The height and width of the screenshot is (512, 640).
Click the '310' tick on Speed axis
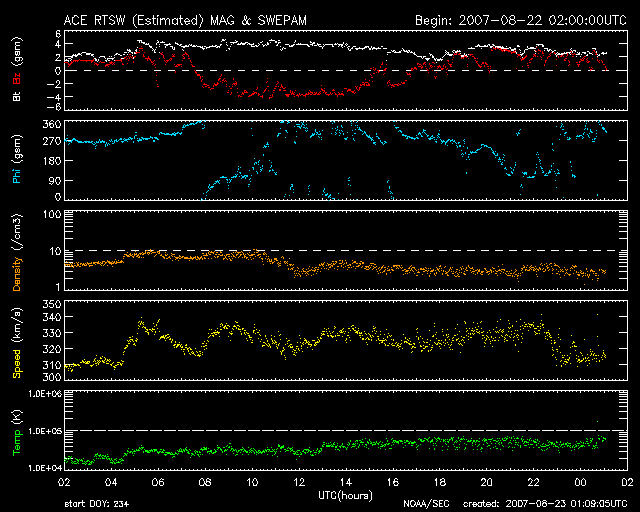pyautogui.click(x=52, y=365)
